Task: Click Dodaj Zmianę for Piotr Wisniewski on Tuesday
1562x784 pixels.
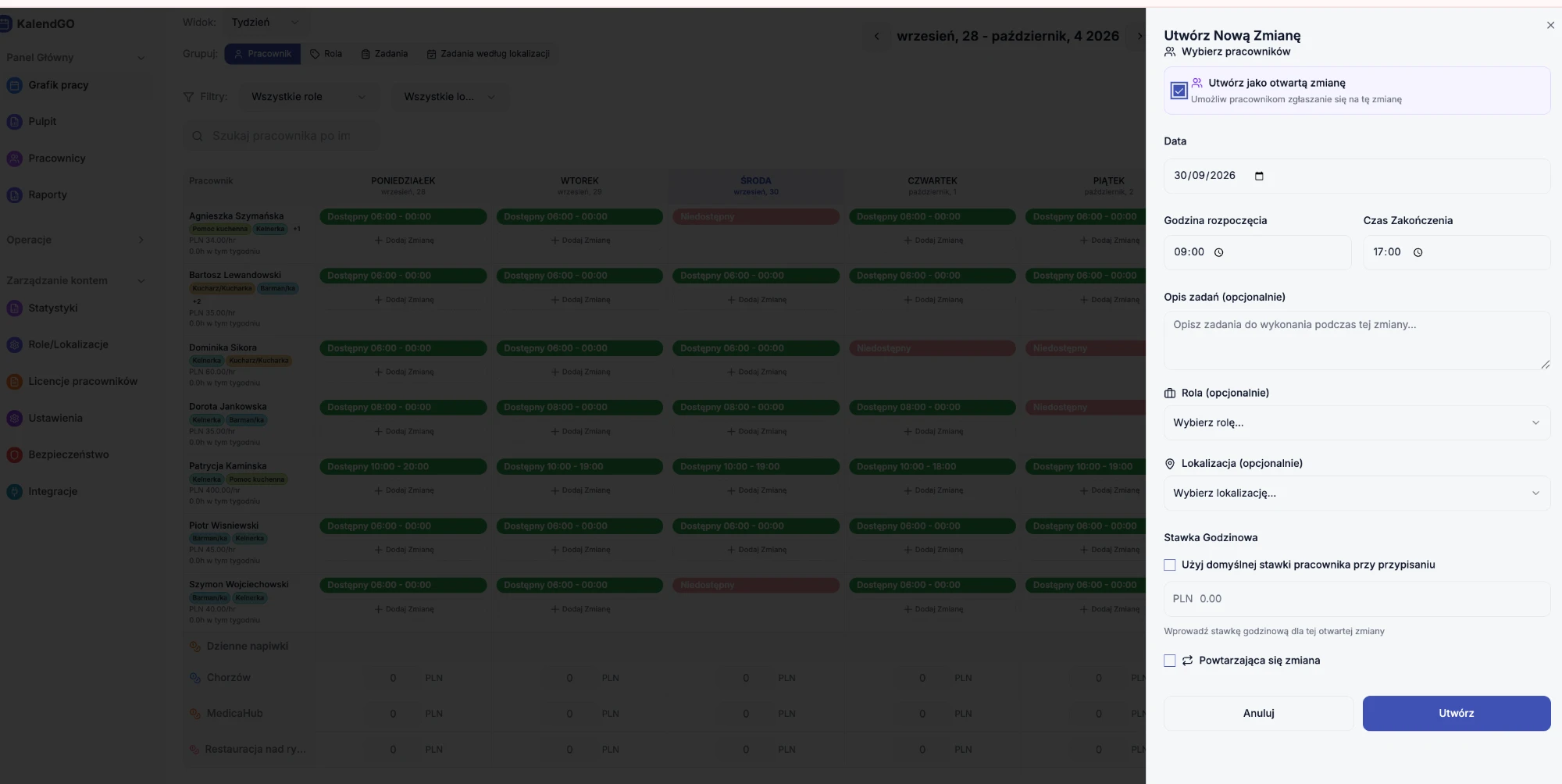Action: coord(580,550)
